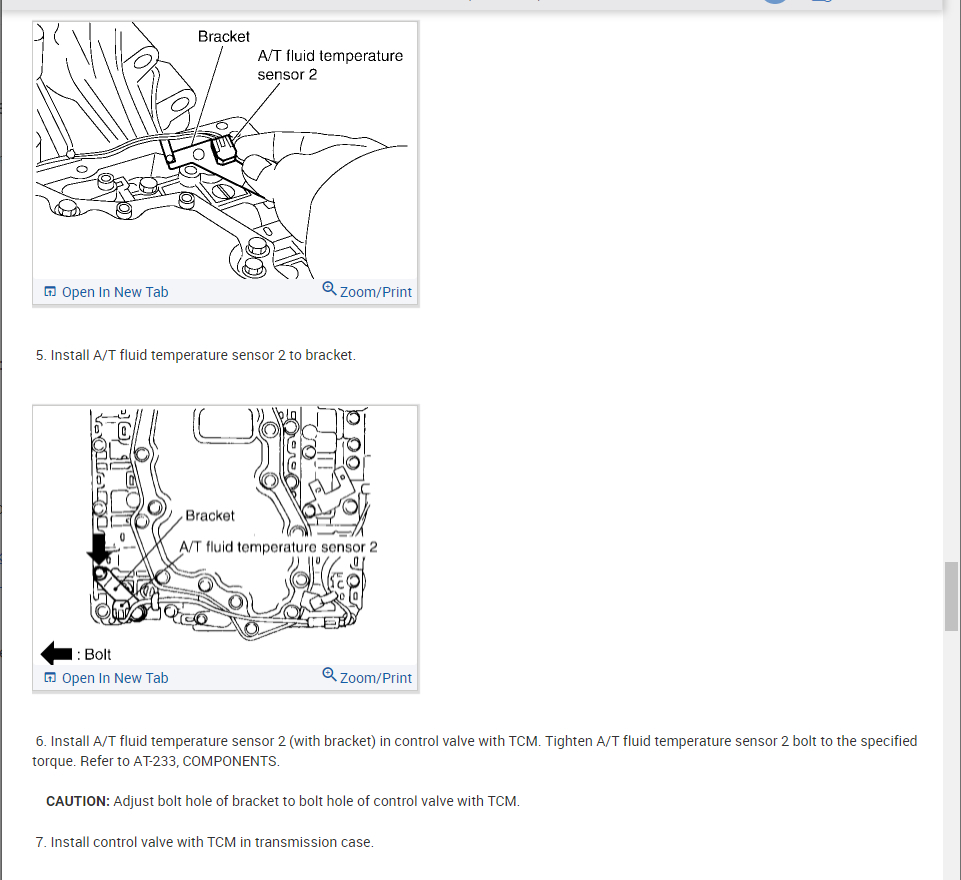Click the control valve bolt illustration thumbnail
This screenshot has height=880, width=961.
point(226,536)
